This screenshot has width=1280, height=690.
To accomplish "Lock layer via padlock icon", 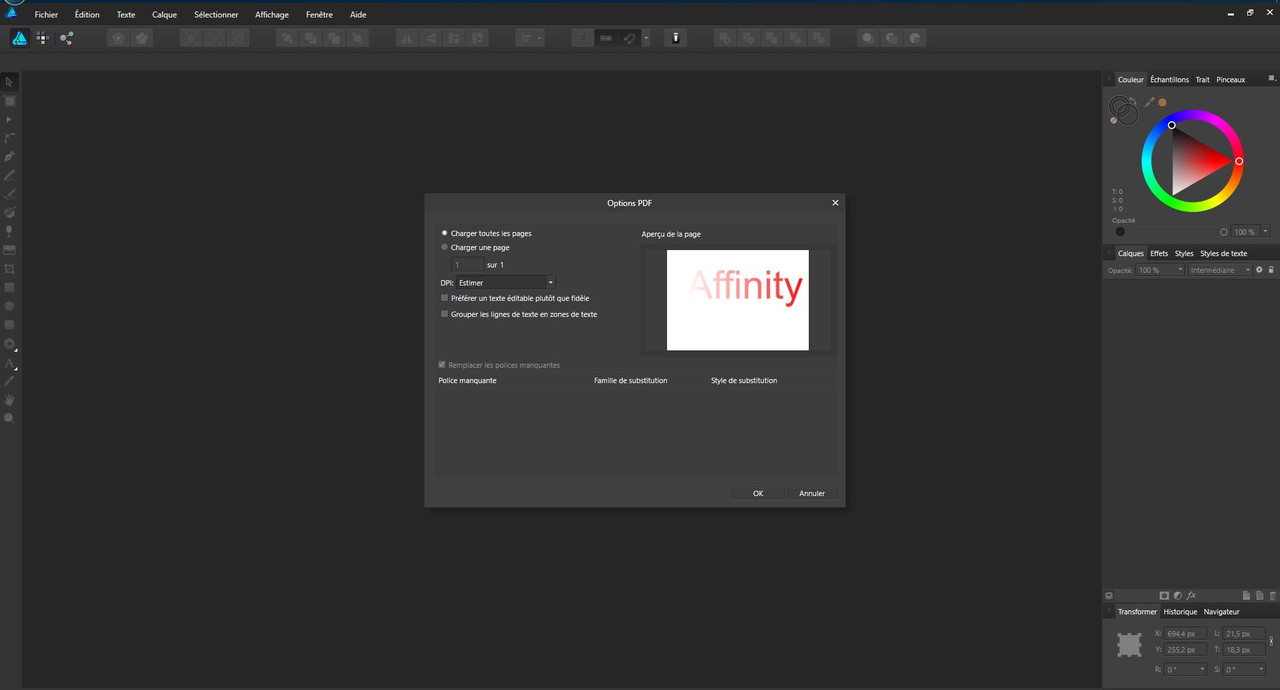I will [x=1271, y=270].
